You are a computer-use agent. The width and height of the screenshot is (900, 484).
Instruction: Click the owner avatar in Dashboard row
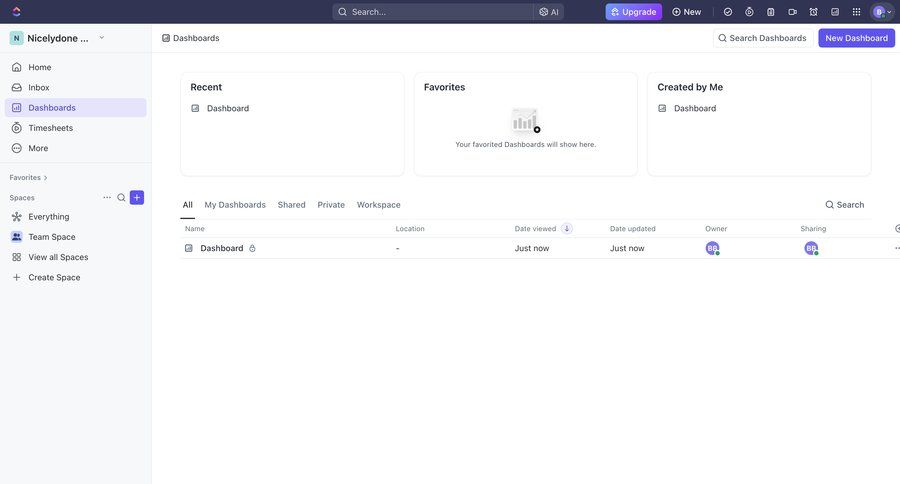[712, 248]
